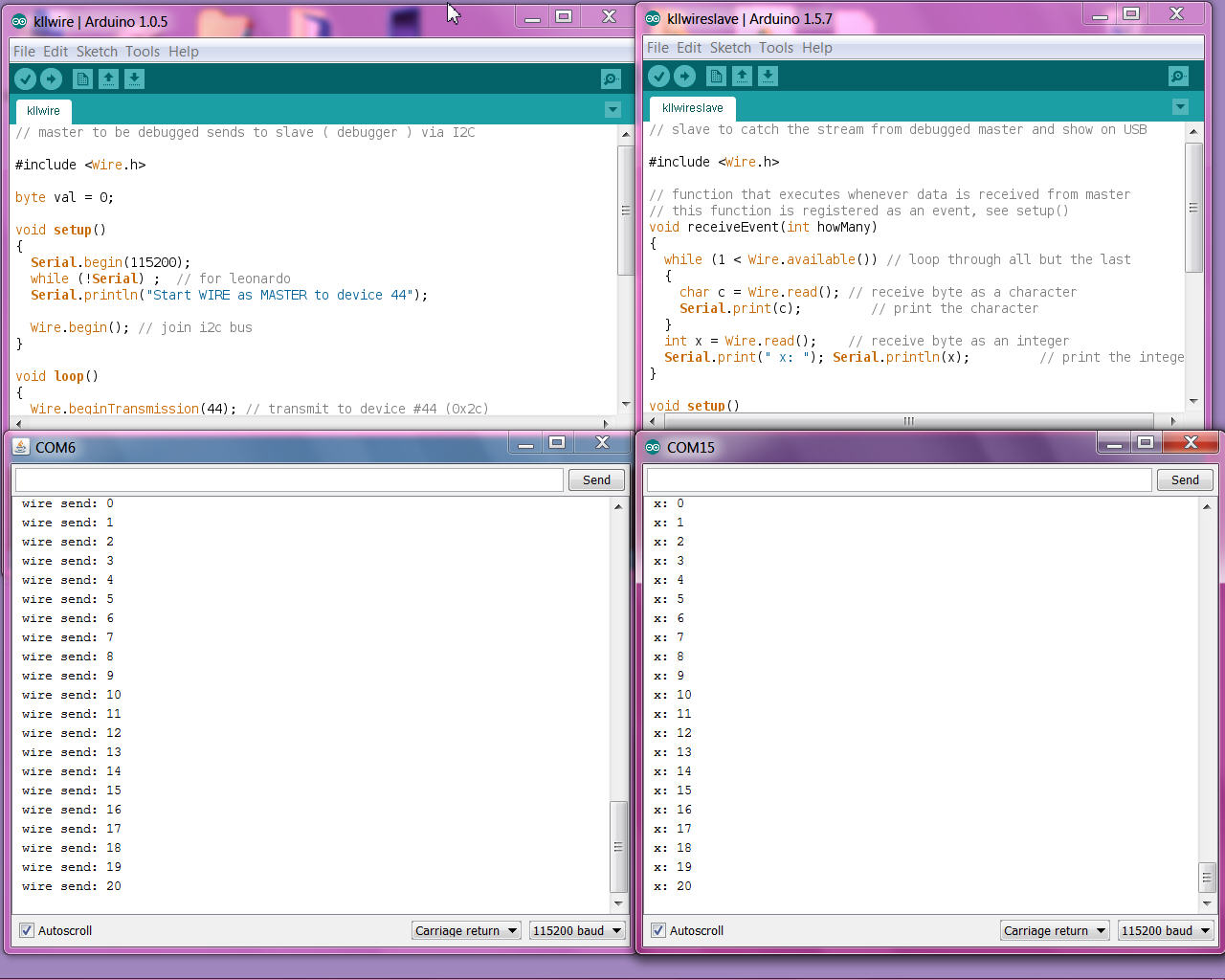Open Tools menu in kllwireslave window
Screen dimensions: 1225x980
click(x=776, y=48)
